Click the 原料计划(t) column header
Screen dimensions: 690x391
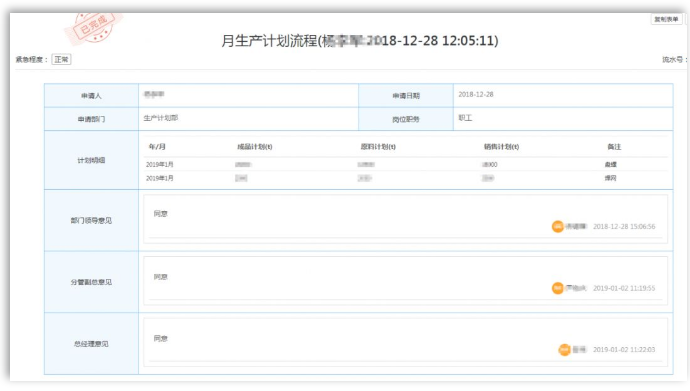pyautogui.click(x=378, y=146)
